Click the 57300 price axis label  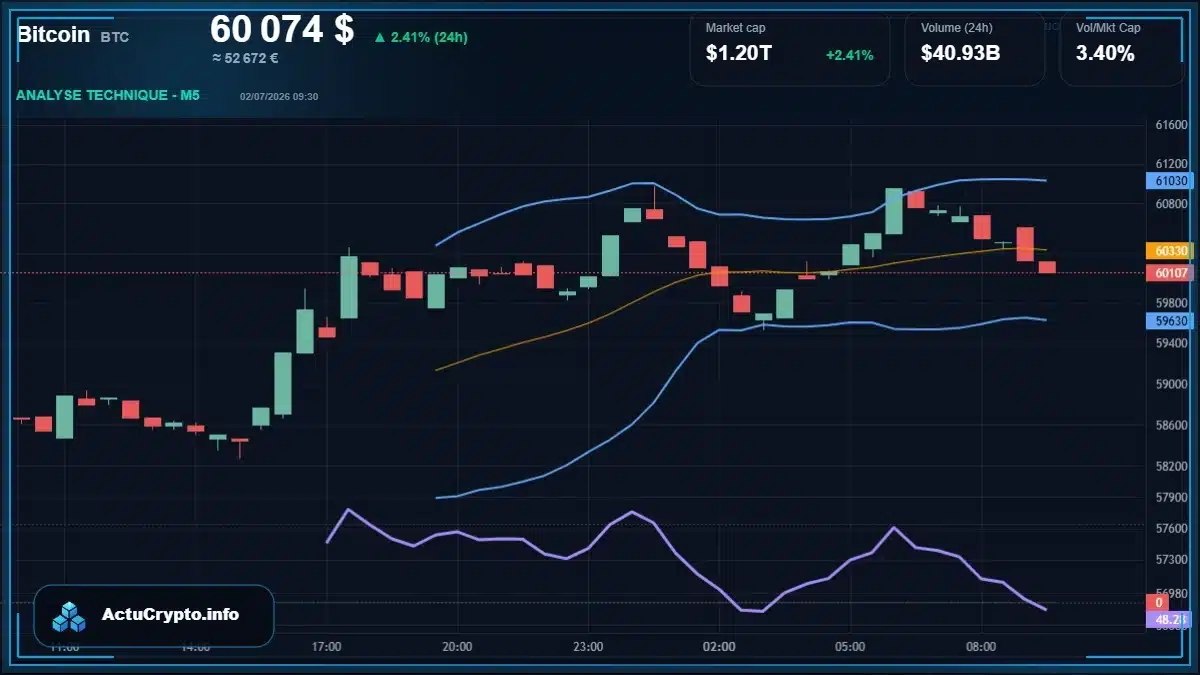(x=1170, y=559)
